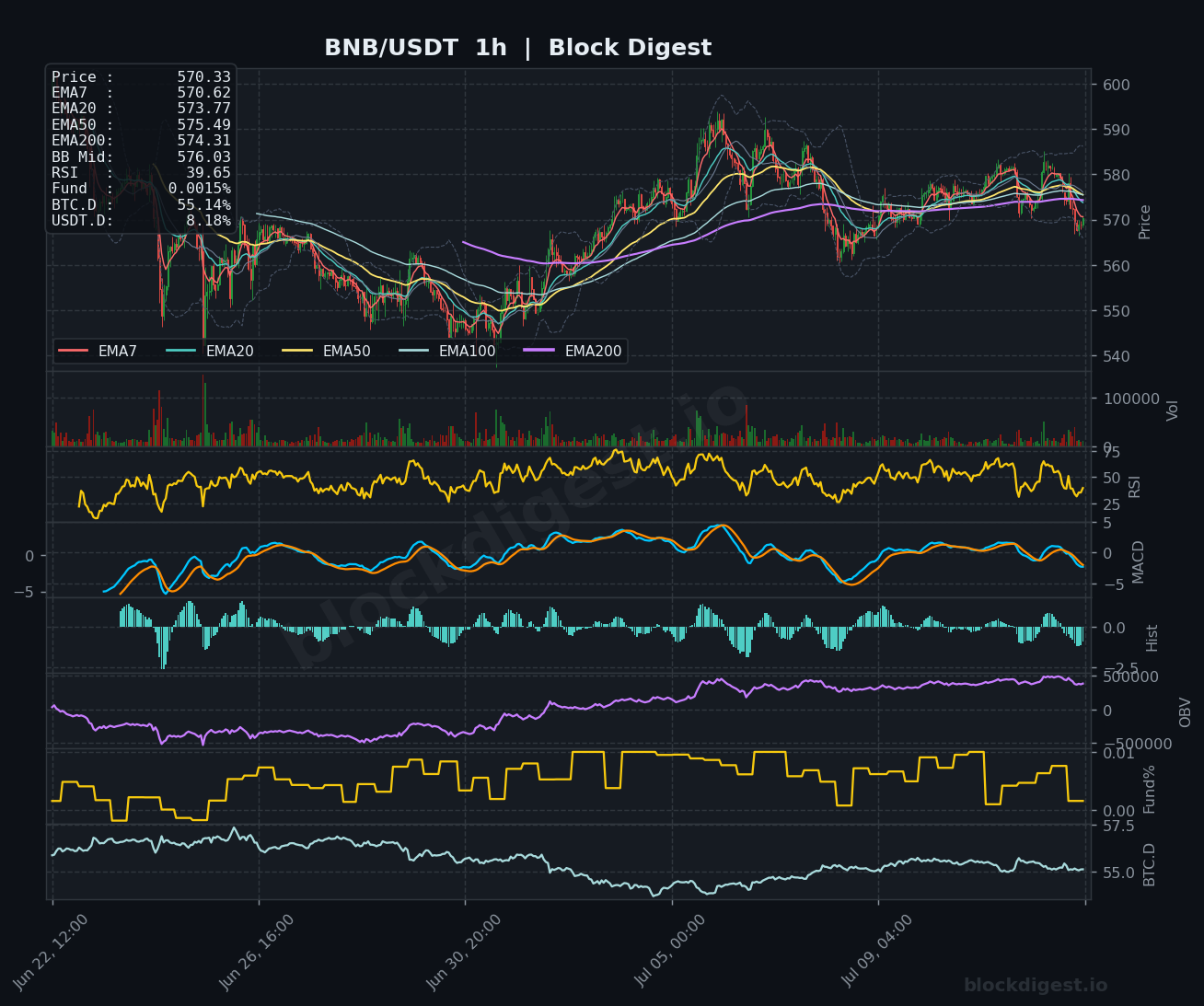The height and width of the screenshot is (1006, 1204).
Task: Select the EMA100 legend entry
Action: (447, 351)
